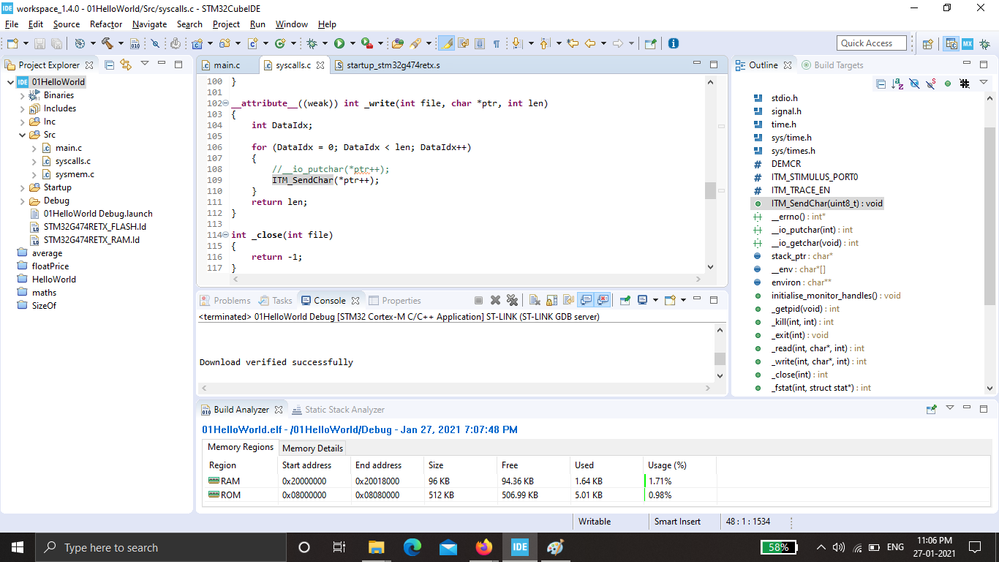Open the folder (Open Element) toolbar icon
999x562 pixels.
pos(398,43)
